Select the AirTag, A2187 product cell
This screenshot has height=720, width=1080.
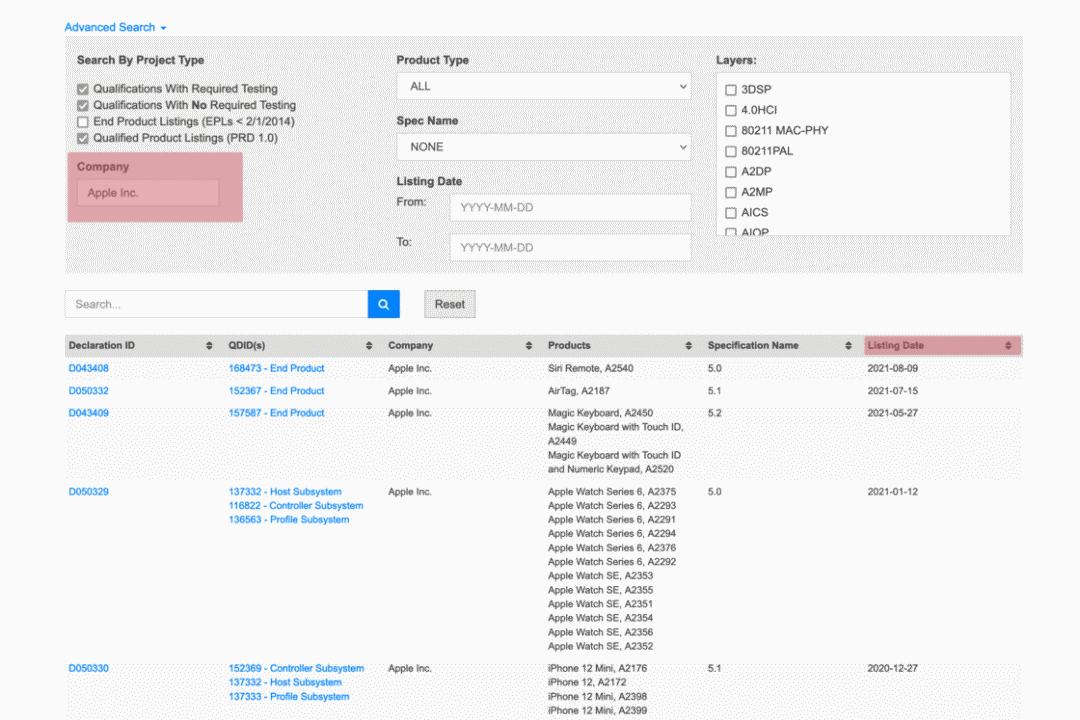tap(579, 391)
